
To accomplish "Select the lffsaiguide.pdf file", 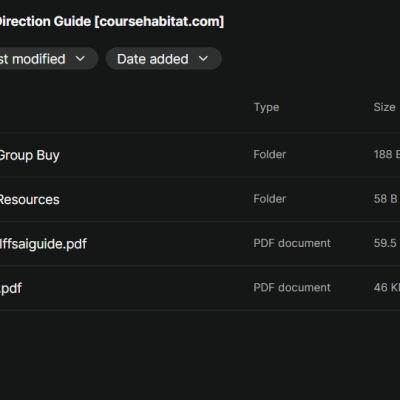I will pos(200,243).
